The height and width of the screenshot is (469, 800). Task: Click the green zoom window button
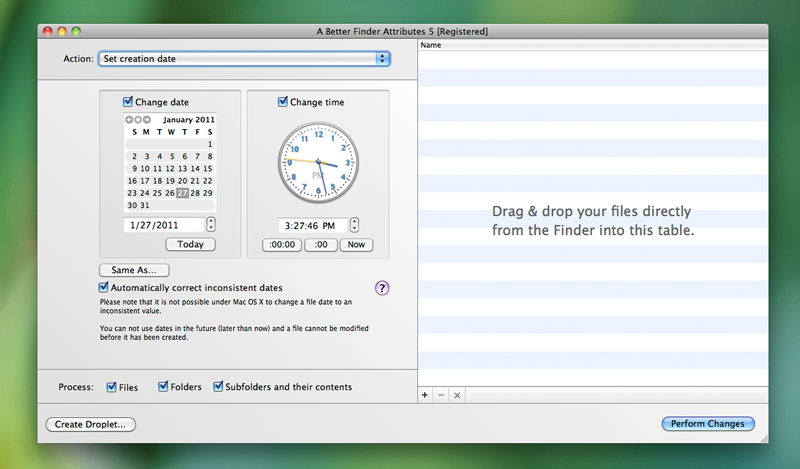coord(76,31)
